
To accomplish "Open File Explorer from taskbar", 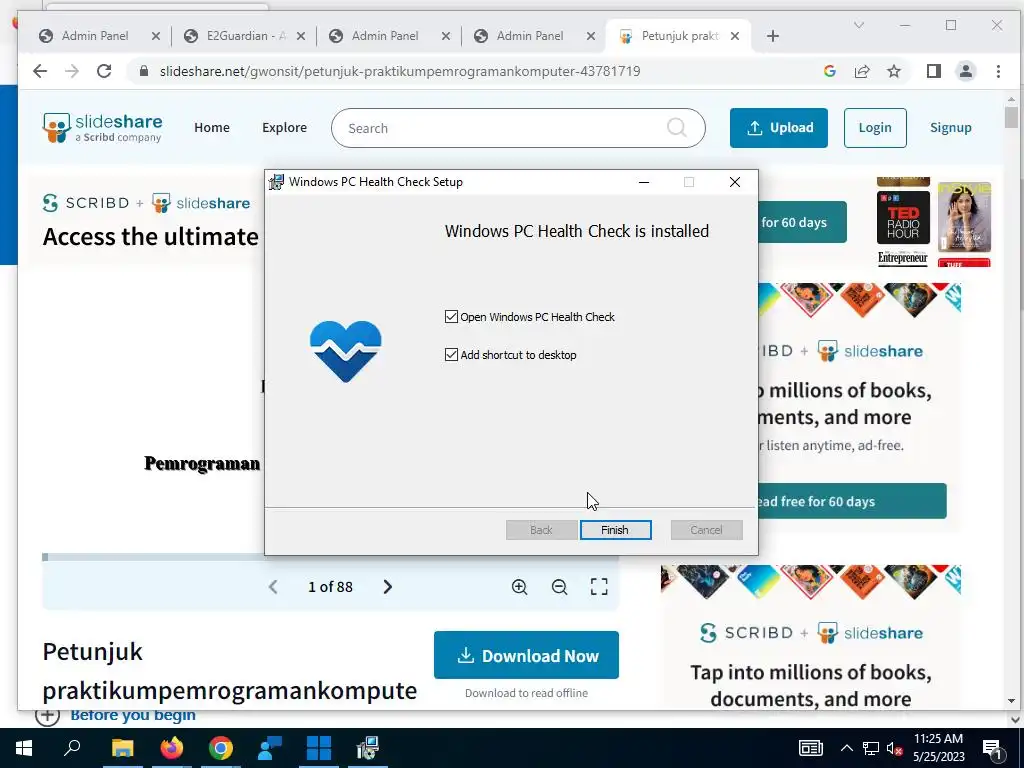I will (122, 748).
